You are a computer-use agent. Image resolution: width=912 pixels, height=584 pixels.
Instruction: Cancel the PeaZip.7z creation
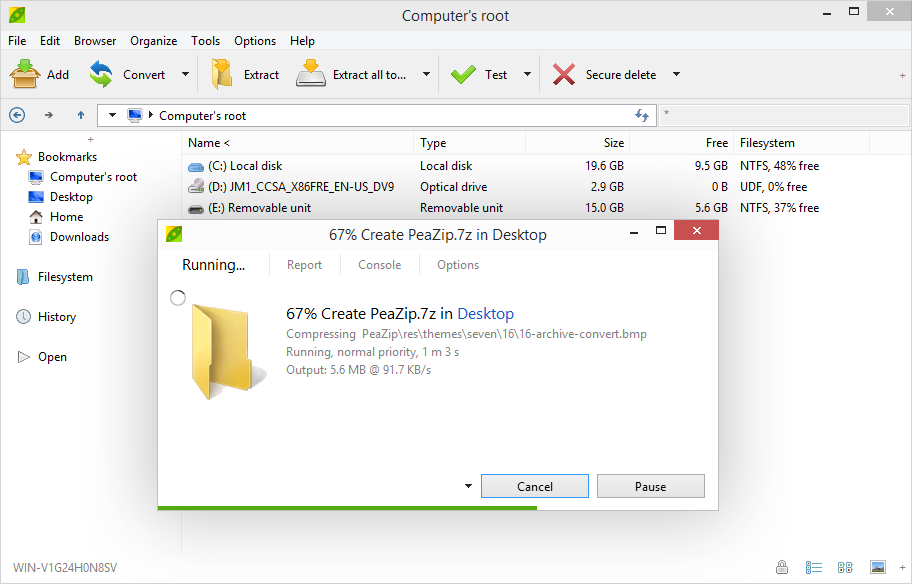pos(535,486)
